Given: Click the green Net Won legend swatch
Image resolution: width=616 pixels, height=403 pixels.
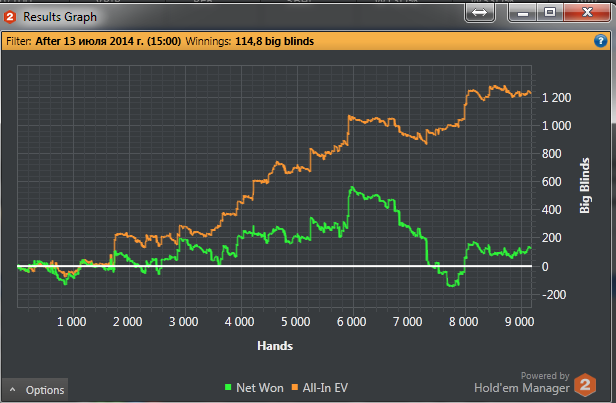Looking at the screenshot, I should pyautogui.click(x=228, y=387).
